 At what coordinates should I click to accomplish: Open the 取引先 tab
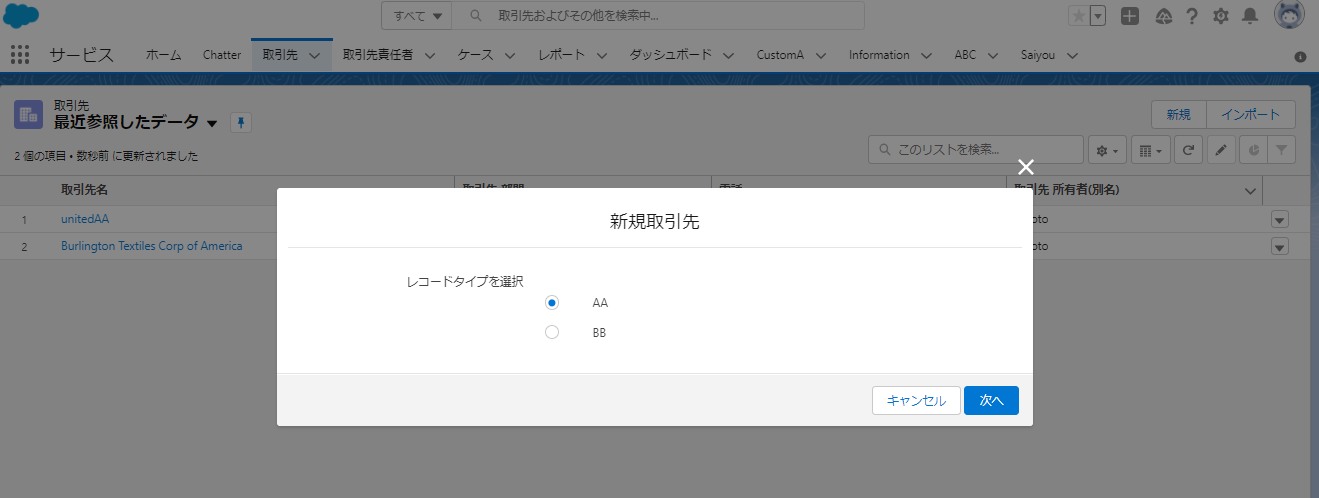point(279,55)
